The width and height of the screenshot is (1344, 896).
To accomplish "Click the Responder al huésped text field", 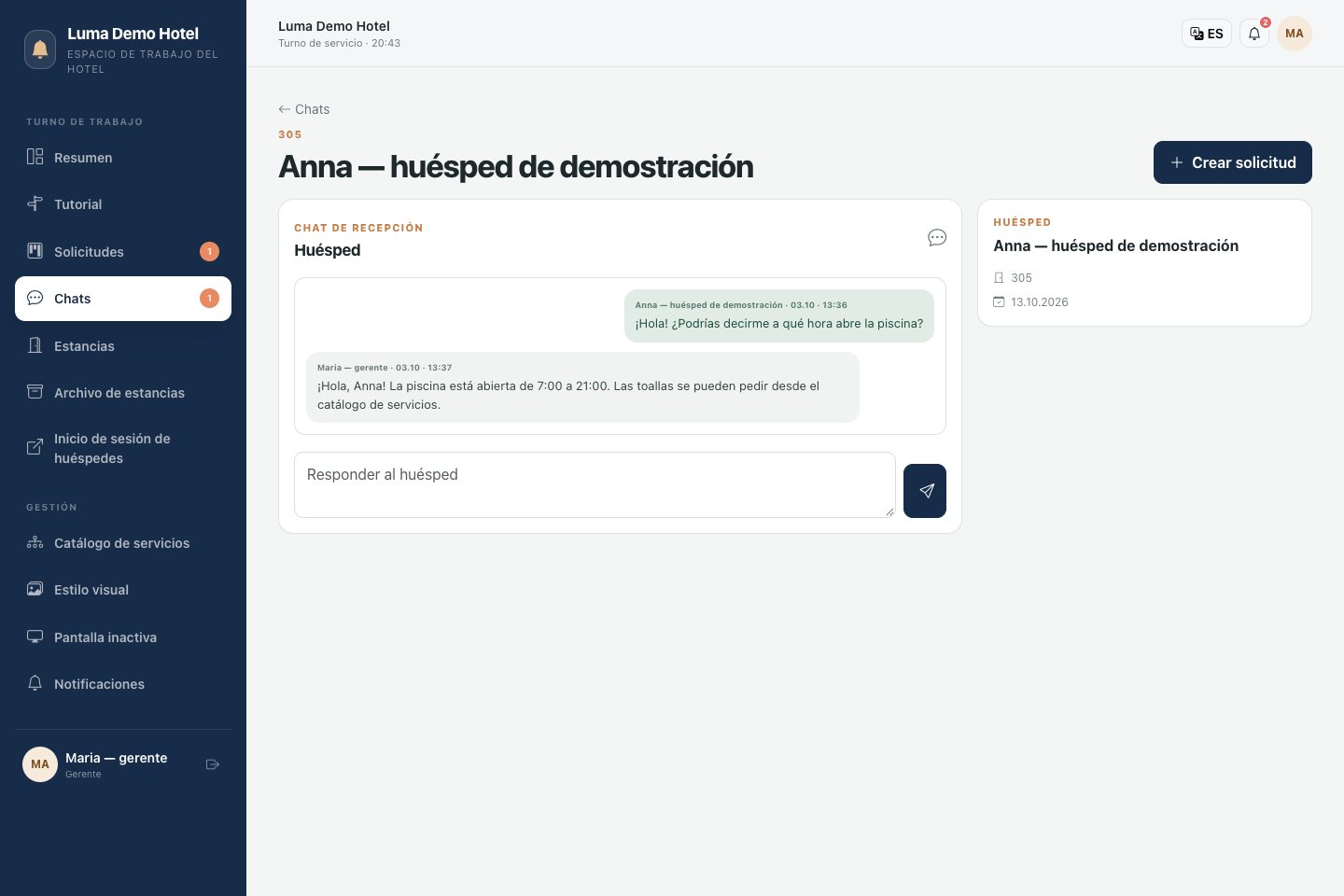I will point(595,485).
